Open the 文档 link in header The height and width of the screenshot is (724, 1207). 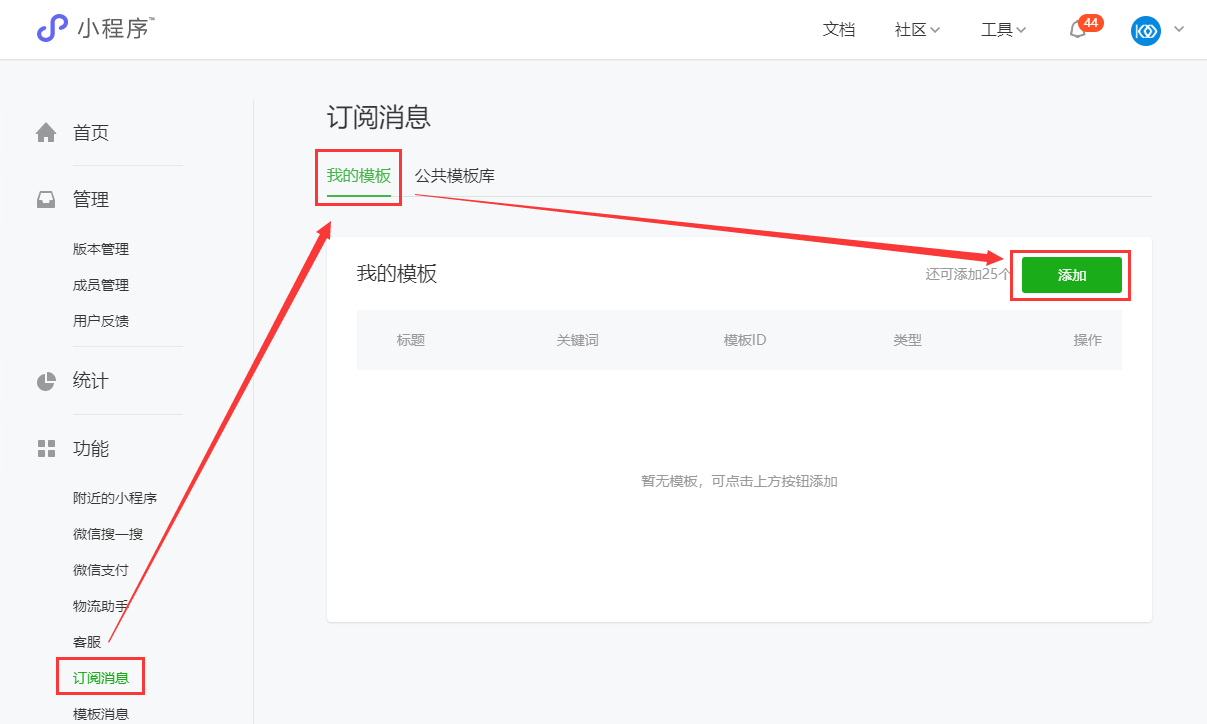point(839,30)
